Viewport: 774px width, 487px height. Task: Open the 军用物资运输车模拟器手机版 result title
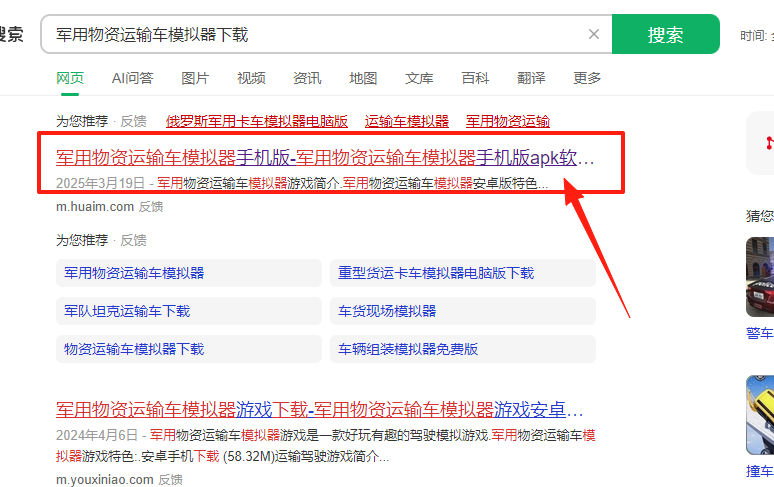325,158
